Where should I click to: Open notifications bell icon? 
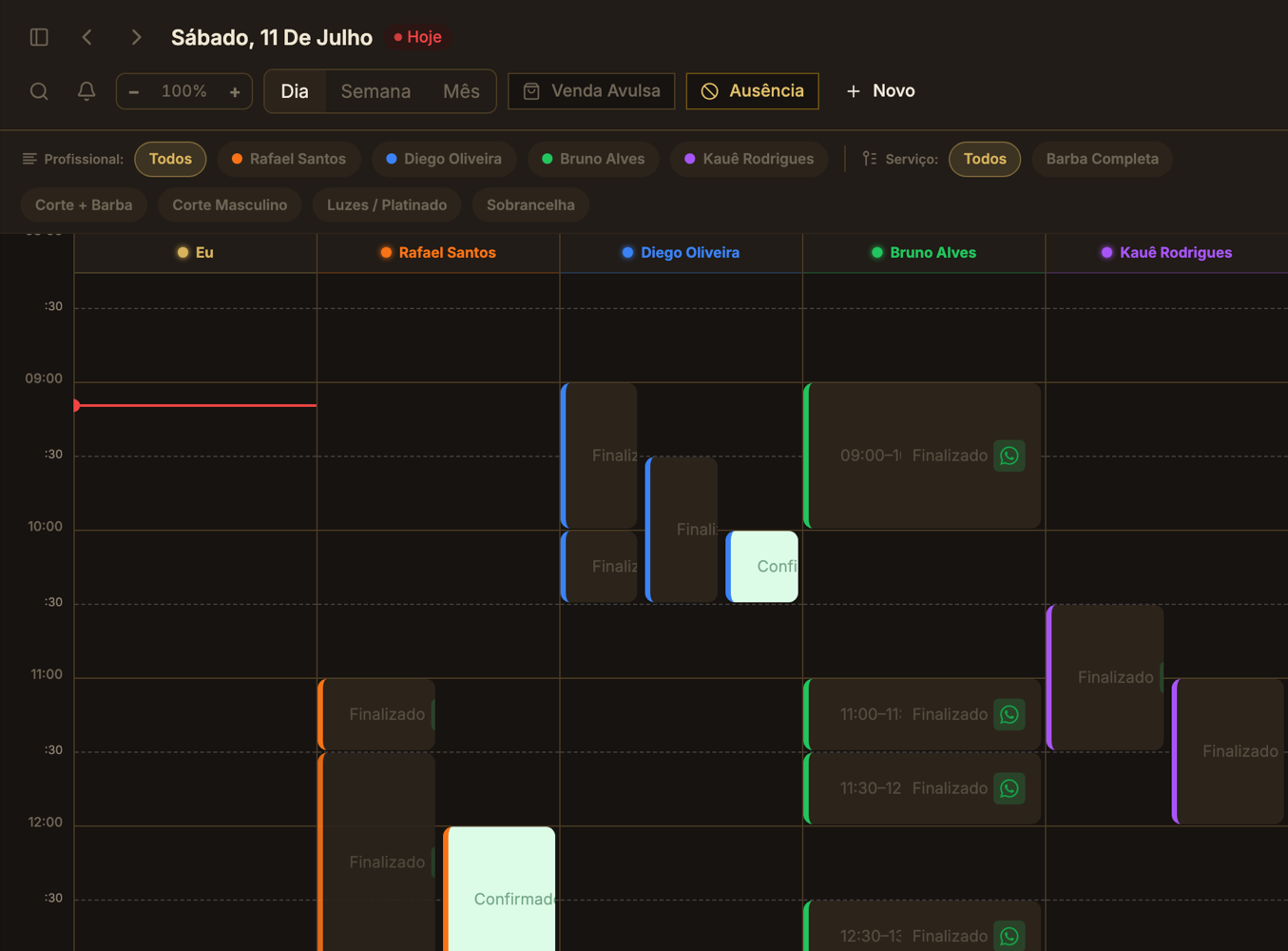(87, 91)
